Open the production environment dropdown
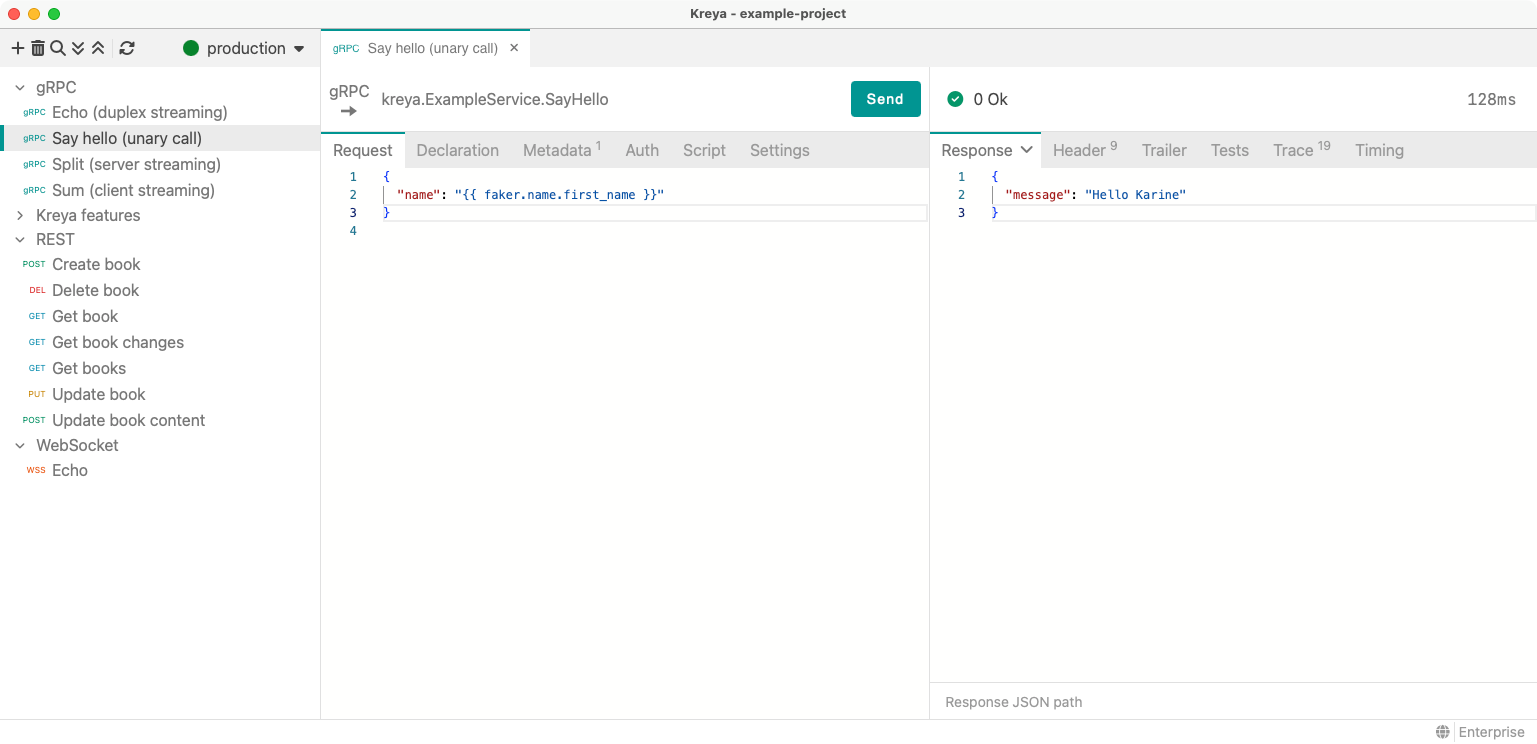Screen dimensions: 1537x744 pos(243,47)
